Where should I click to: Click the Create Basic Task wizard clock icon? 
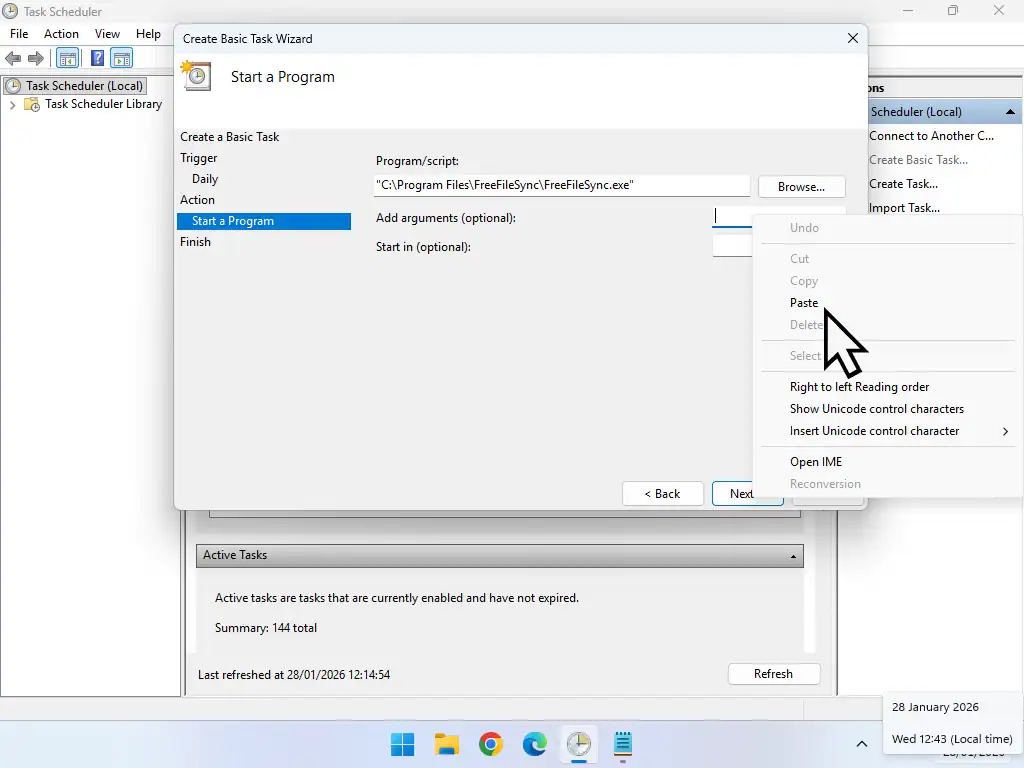[x=196, y=76]
